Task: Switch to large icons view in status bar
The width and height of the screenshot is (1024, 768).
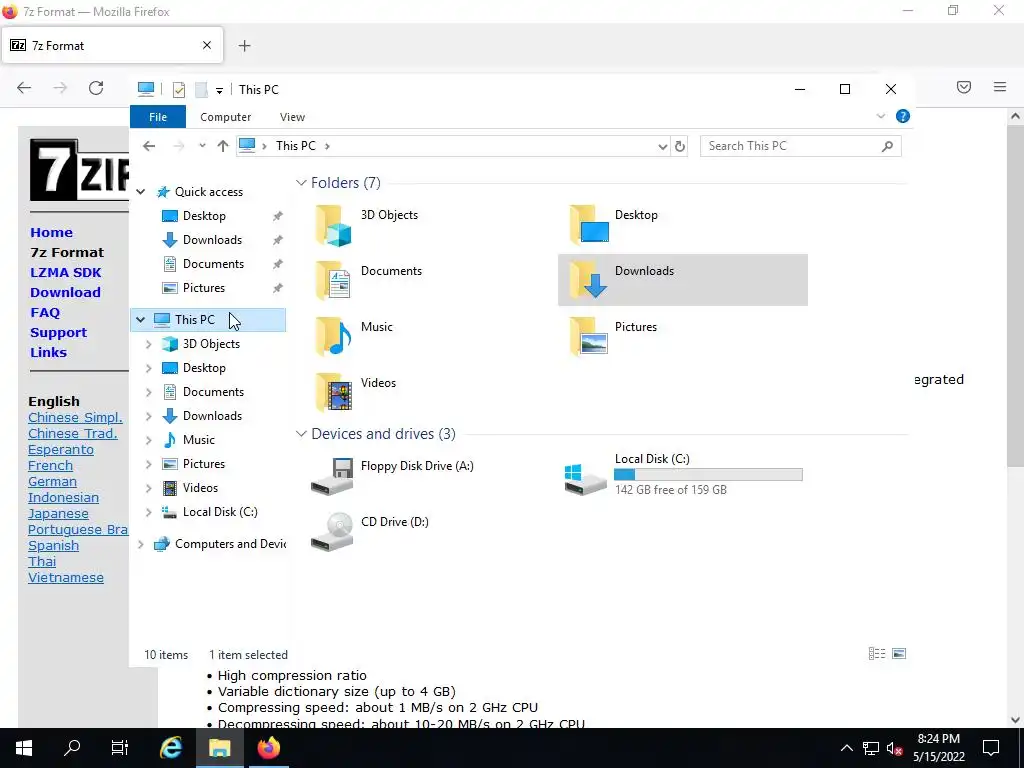Action: coord(899,654)
